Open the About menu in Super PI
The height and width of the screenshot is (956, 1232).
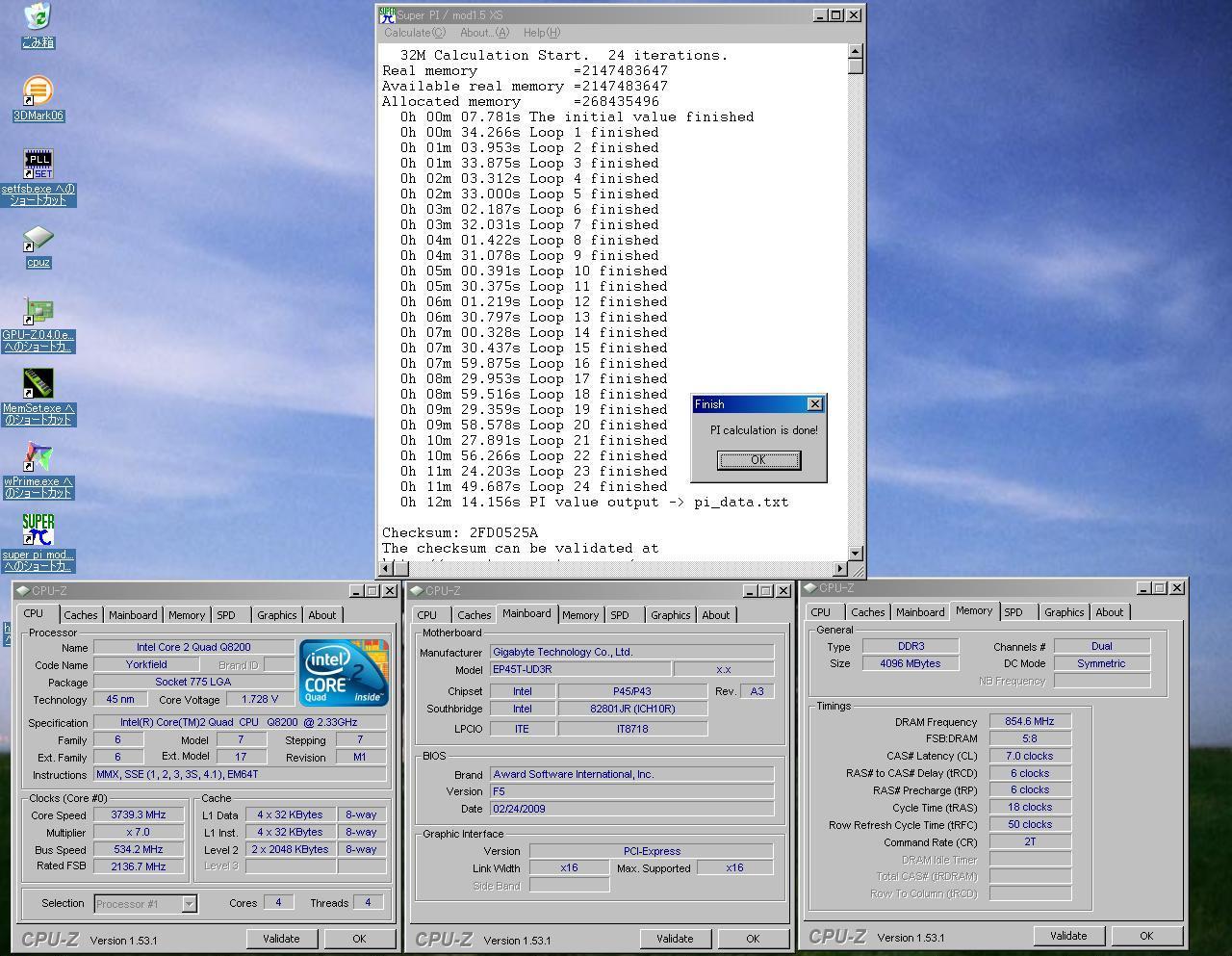(x=484, y=33)
